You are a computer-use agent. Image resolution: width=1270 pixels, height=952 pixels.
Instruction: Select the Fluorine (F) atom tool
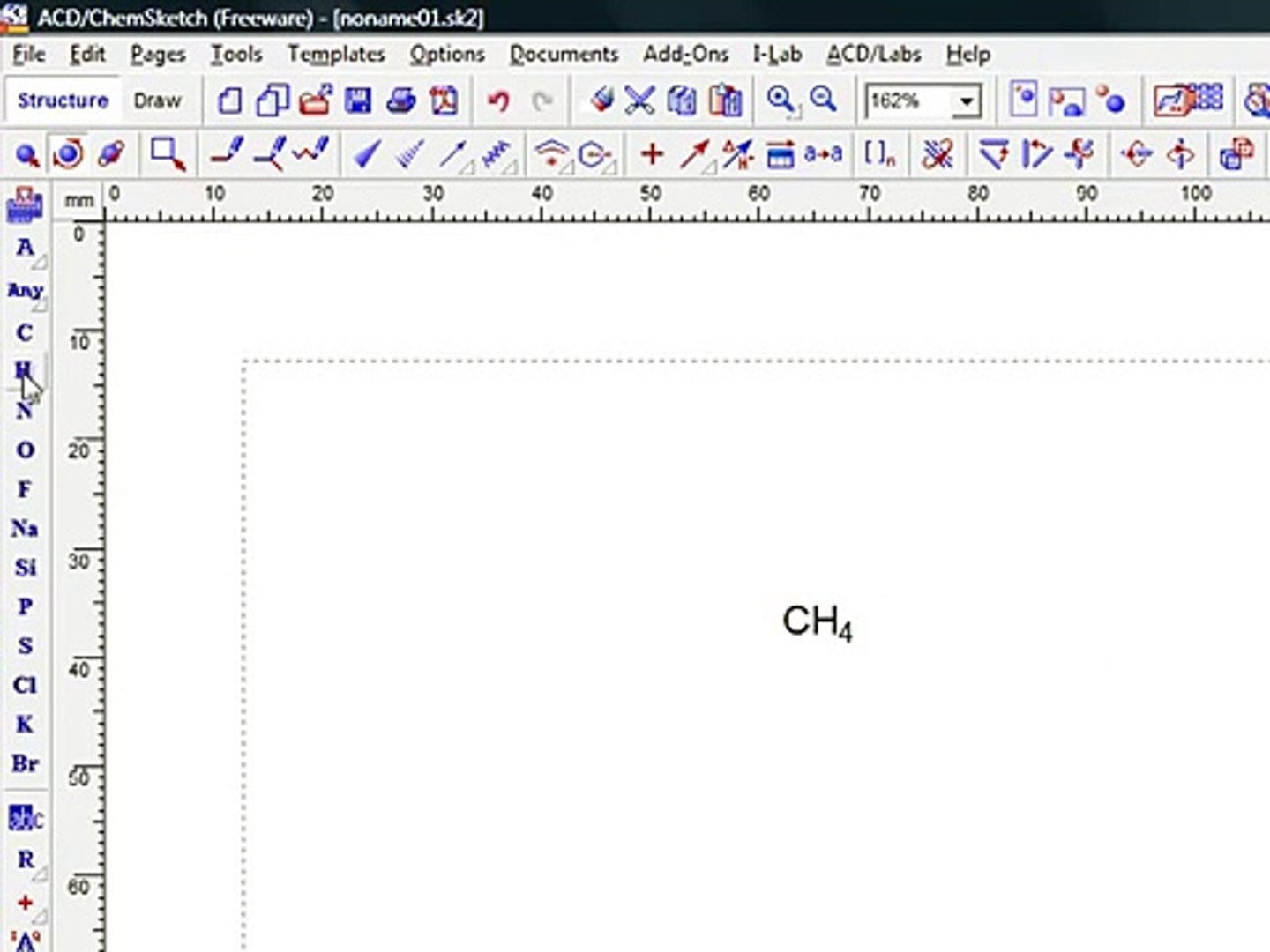tap(25, 488)
